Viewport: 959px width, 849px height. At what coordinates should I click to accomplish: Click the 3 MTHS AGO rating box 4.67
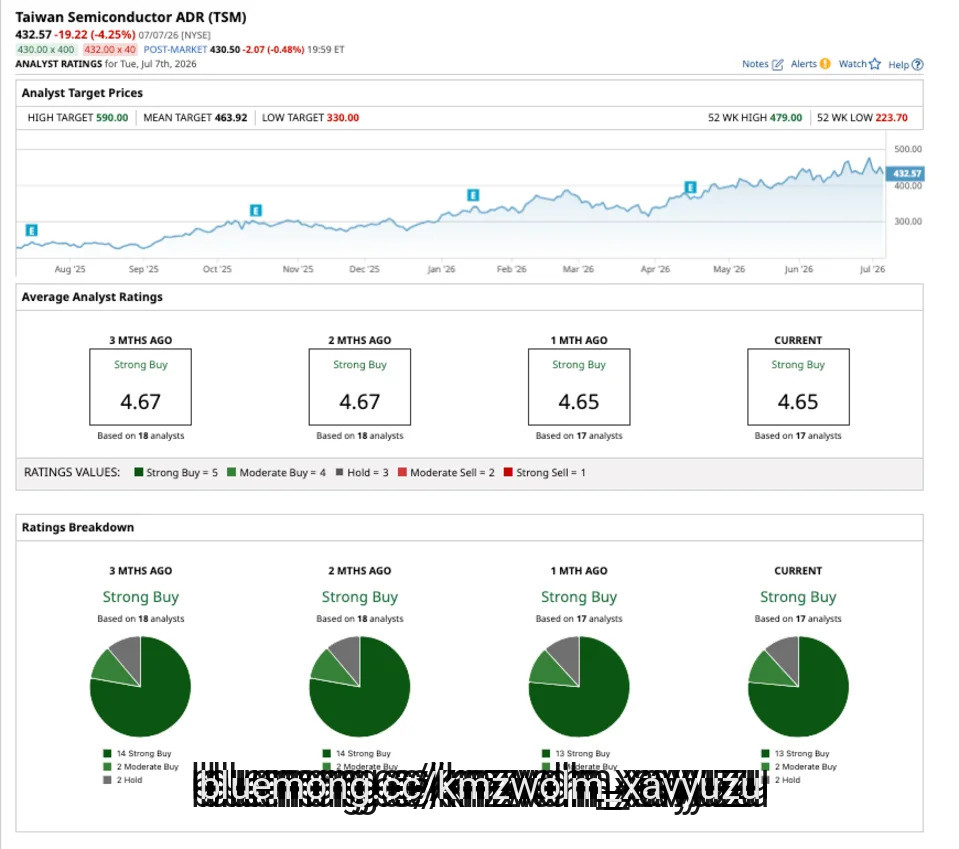[141, 387]
